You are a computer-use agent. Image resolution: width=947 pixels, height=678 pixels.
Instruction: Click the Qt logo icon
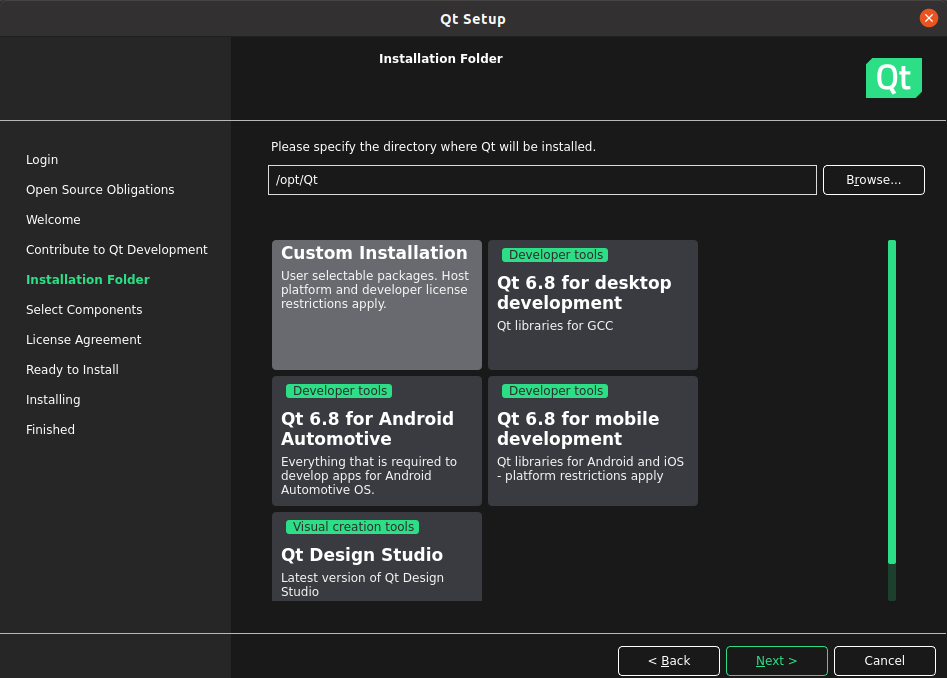click(893, 78)
